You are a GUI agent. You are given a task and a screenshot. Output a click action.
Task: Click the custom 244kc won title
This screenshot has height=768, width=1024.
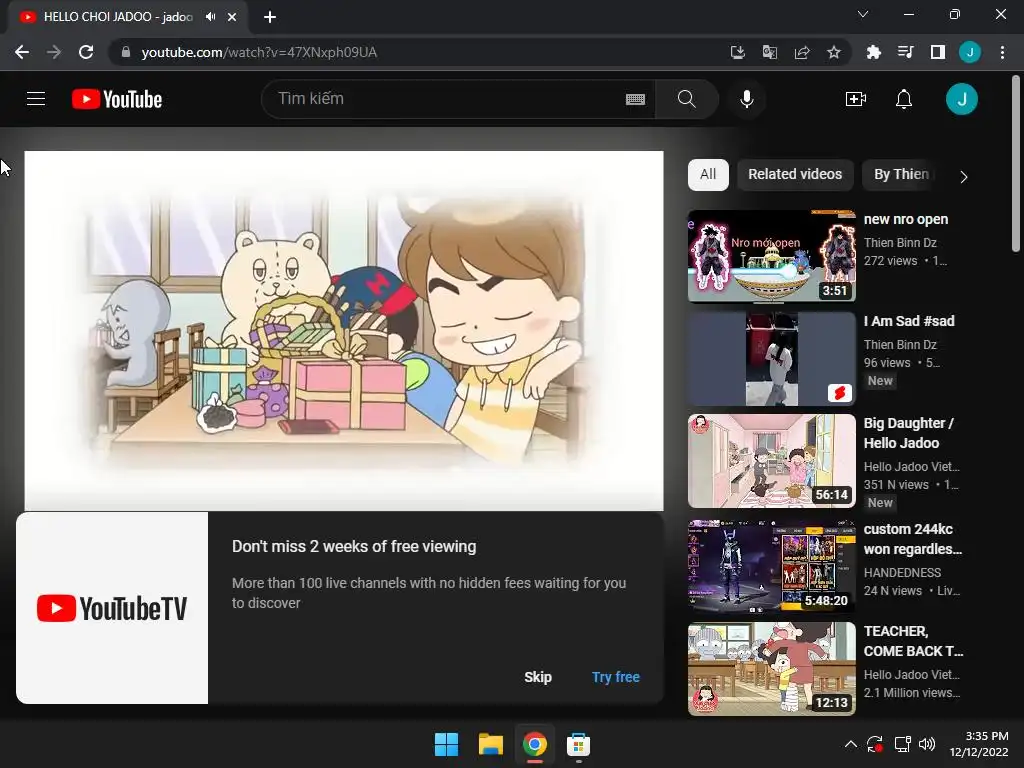[x=912, y=539]
